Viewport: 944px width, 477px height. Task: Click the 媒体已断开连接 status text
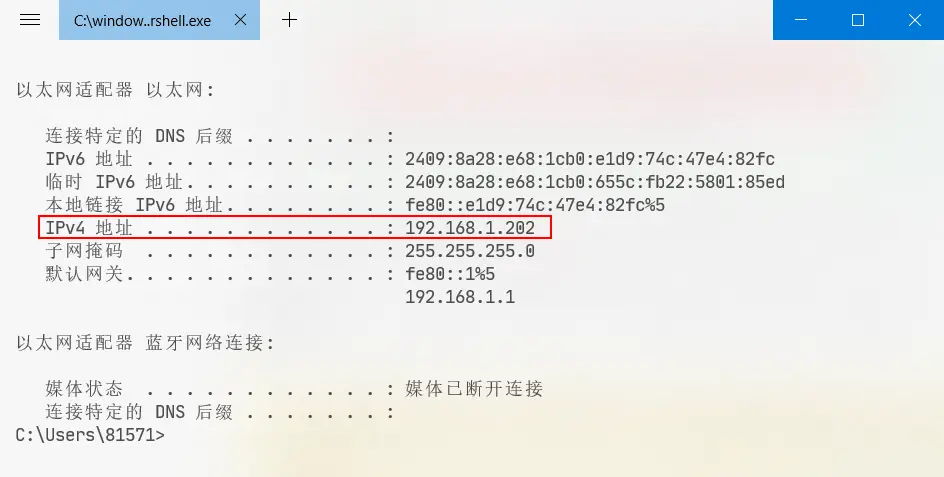(474, 388)
